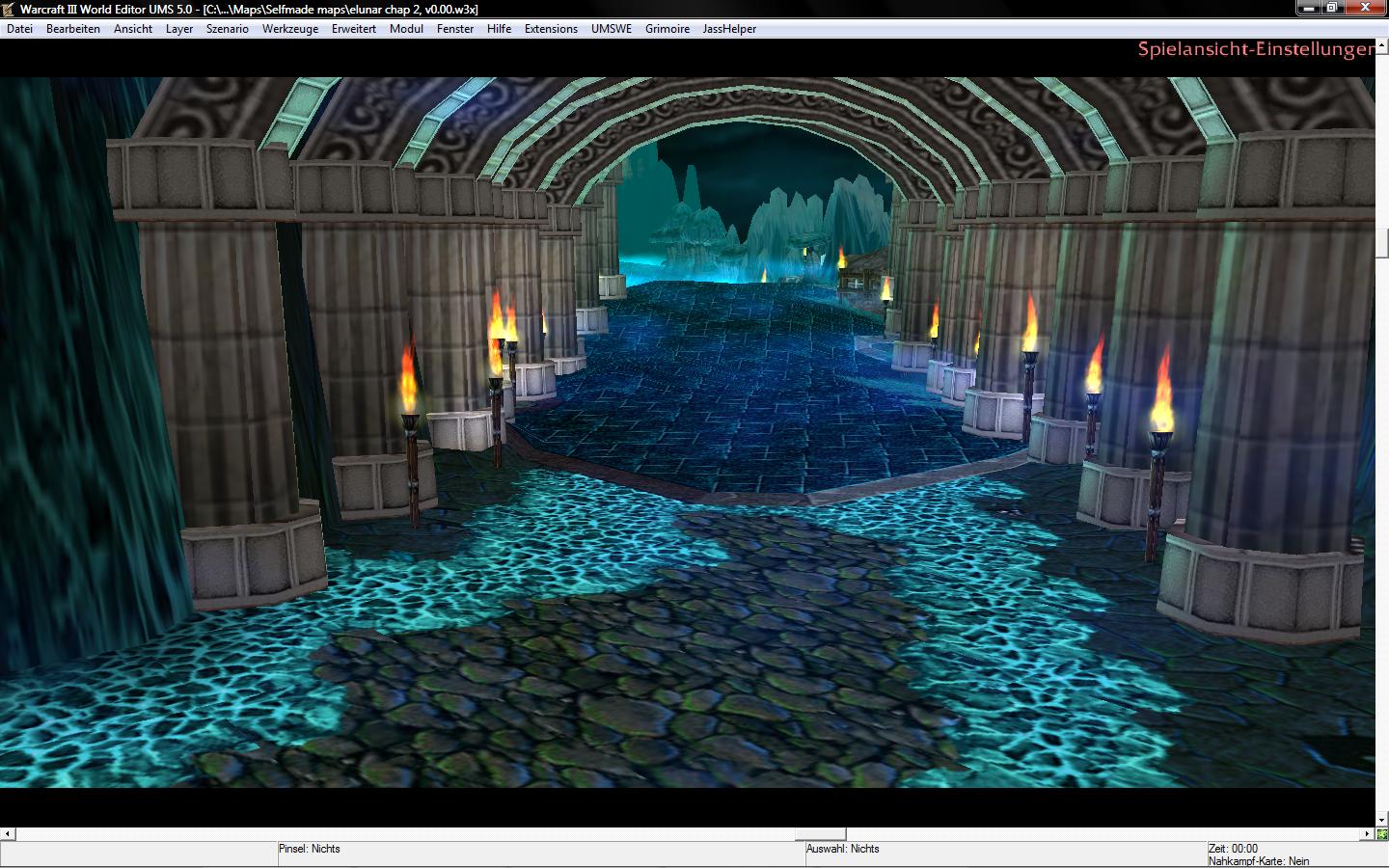The image size is (1389, 868).
Task: Click the green icon beside horizontal scrollbar
Action: click(1382, 834)
